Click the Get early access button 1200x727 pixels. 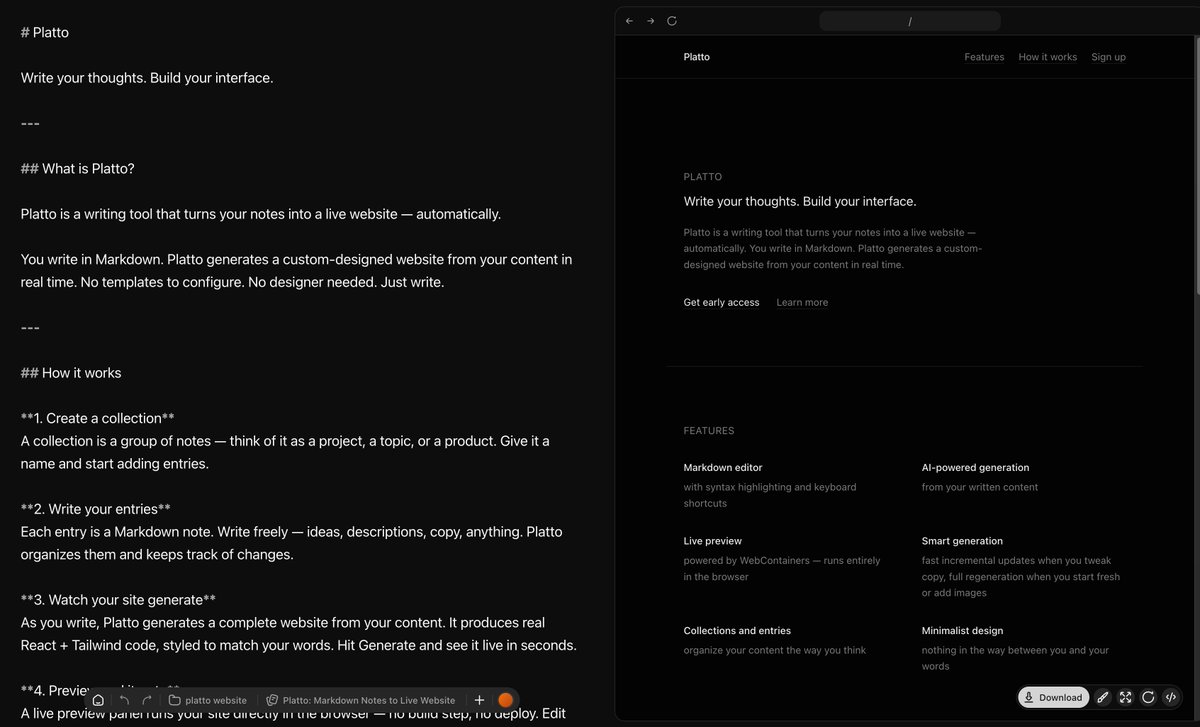pyautogui.click(x=721, y=302)
